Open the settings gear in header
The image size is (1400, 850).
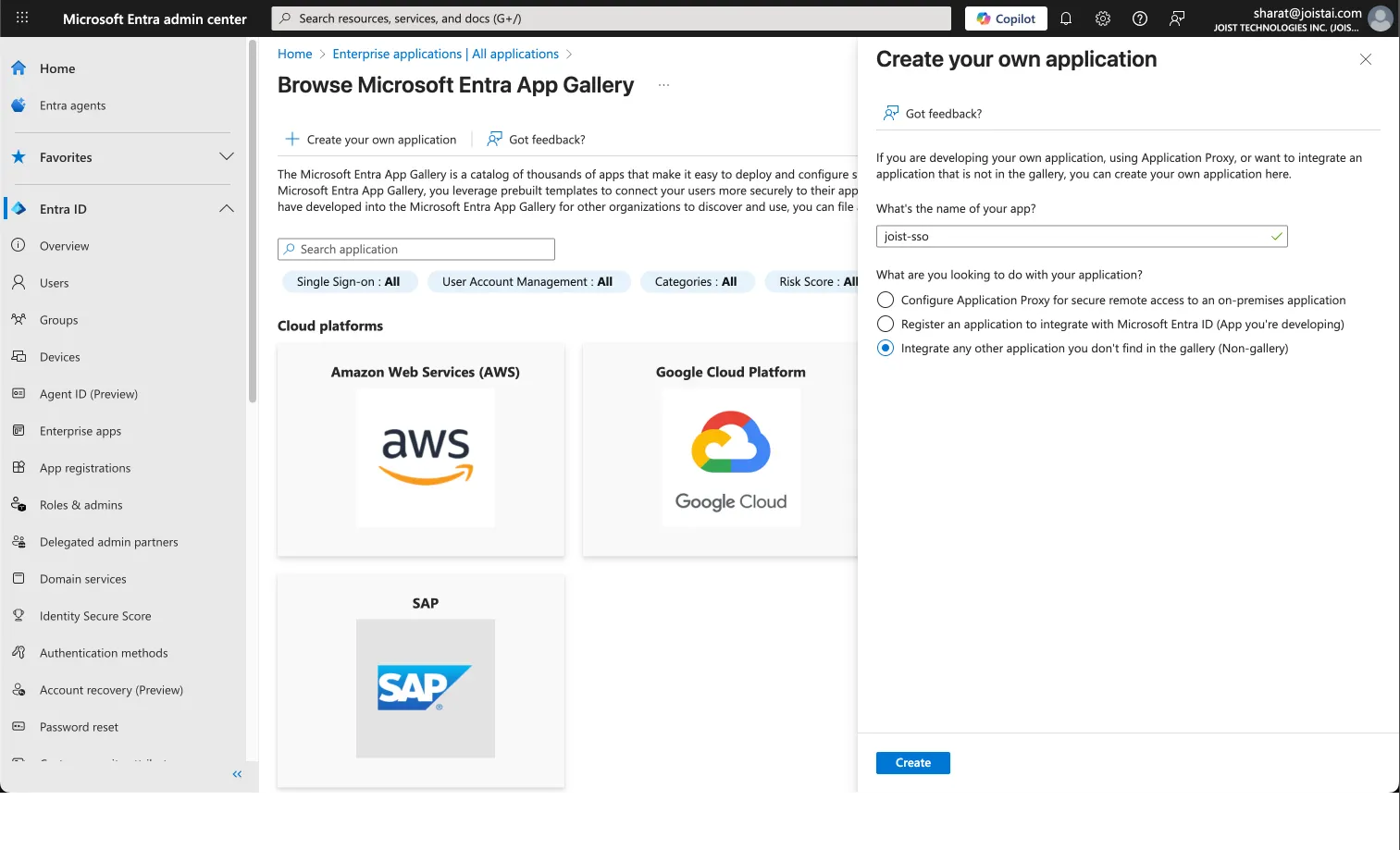(1103, 18)
